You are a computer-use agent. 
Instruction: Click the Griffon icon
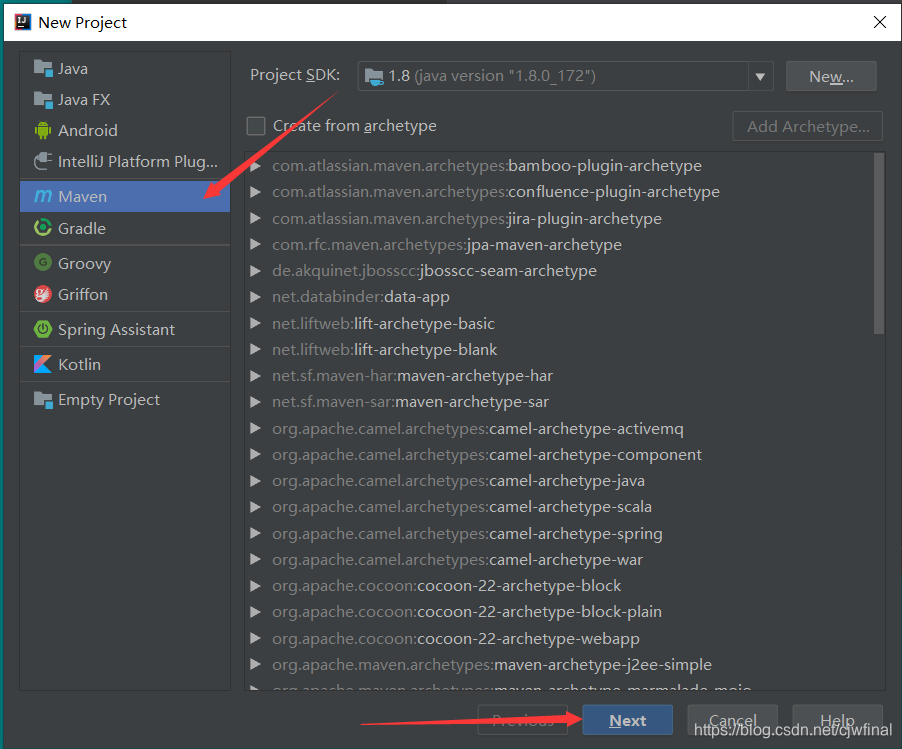click(43, 295)
